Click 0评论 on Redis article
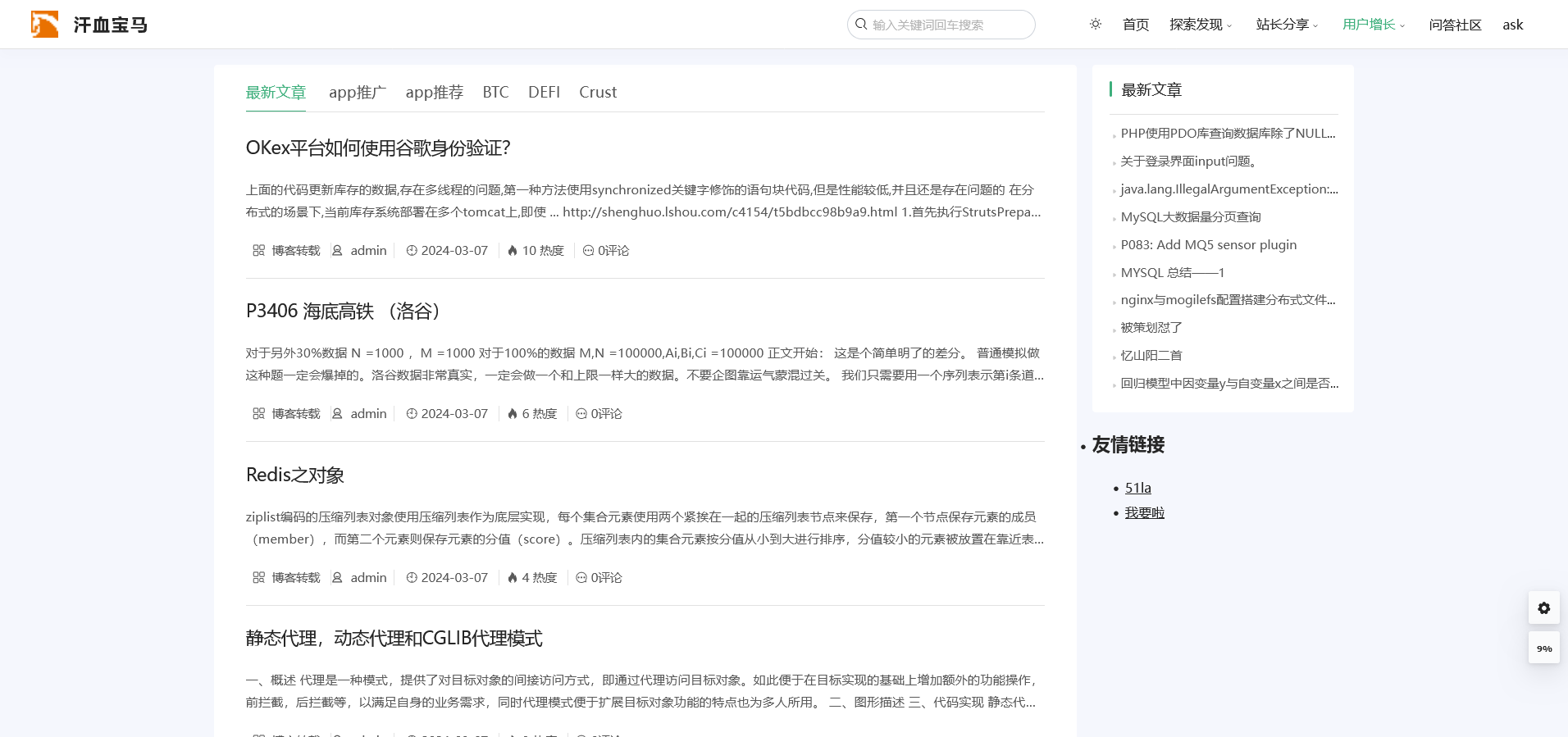The image size is (1568, 737). pyautogui.click(x=607, y=578)
